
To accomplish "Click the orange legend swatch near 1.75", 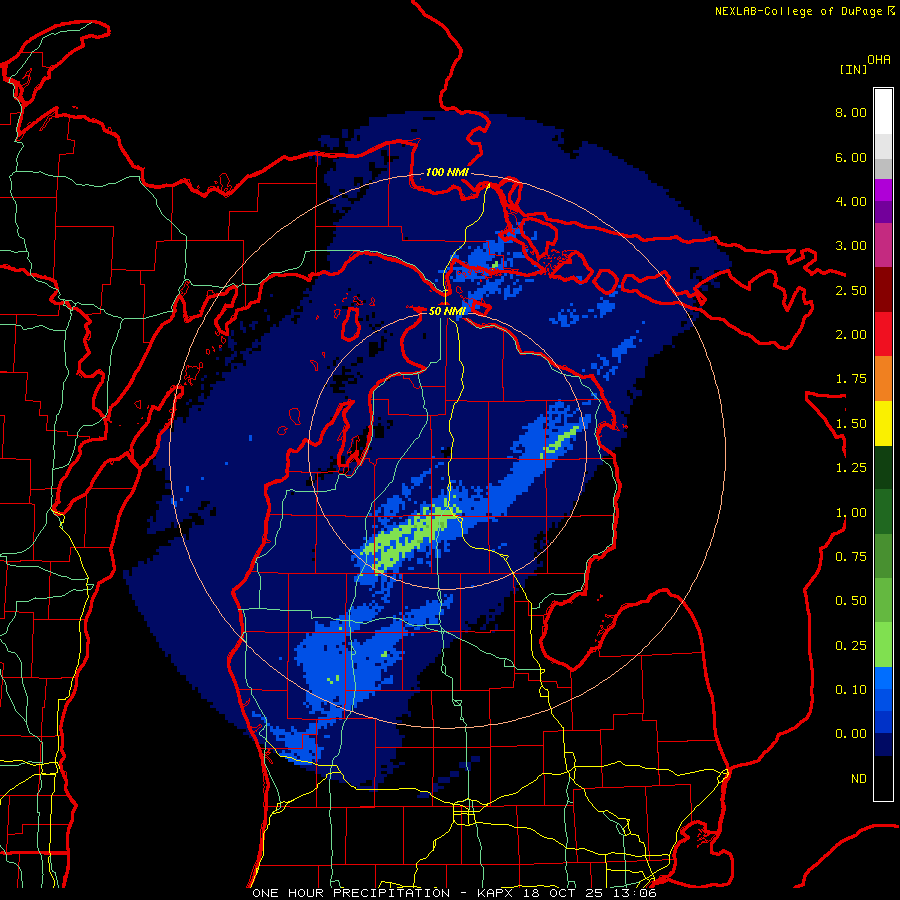I will pyautogui.click(x=883, y=379).
